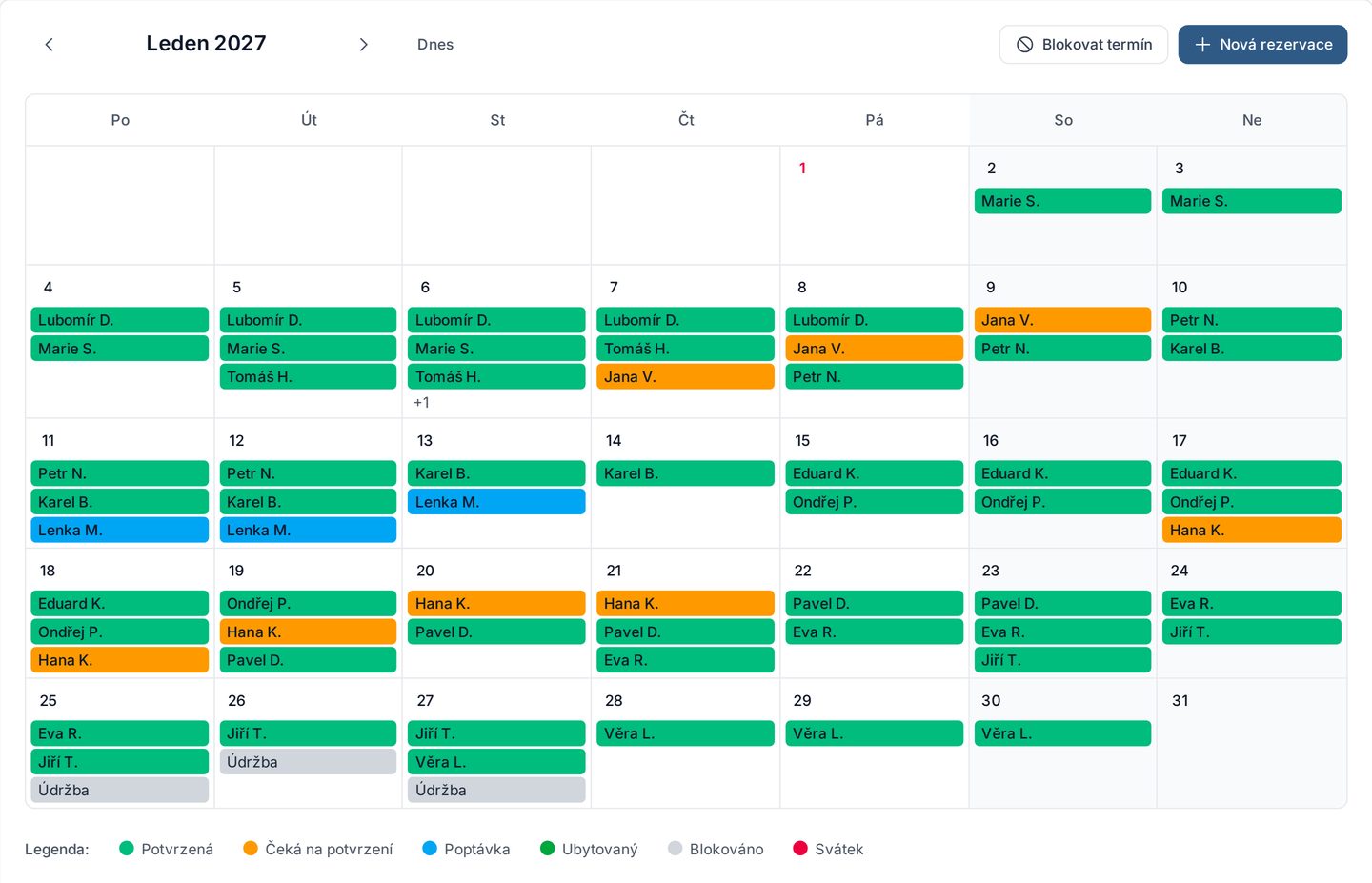The width and height of the screenshot is (1372, 883).
Task: Select Údržba block on January 26
Action: (x=308, y=762)
